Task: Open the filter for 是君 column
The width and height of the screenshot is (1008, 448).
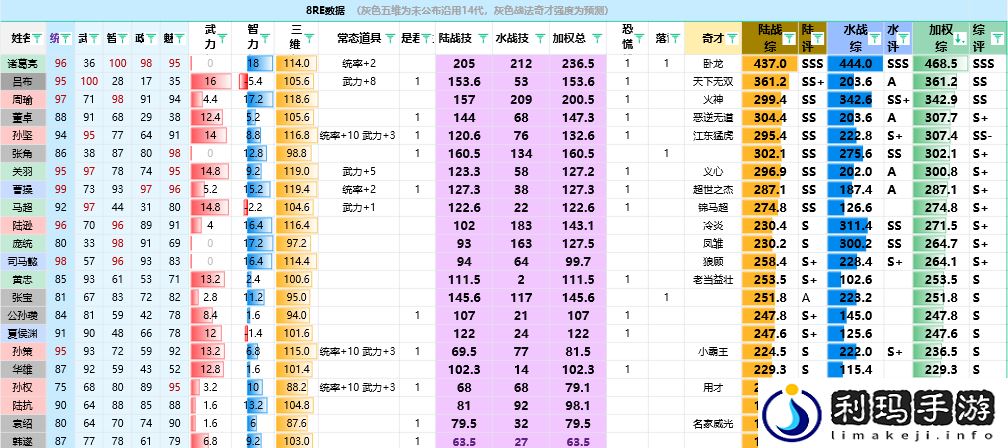Action: pyautogui.click(x=426, y=39)
